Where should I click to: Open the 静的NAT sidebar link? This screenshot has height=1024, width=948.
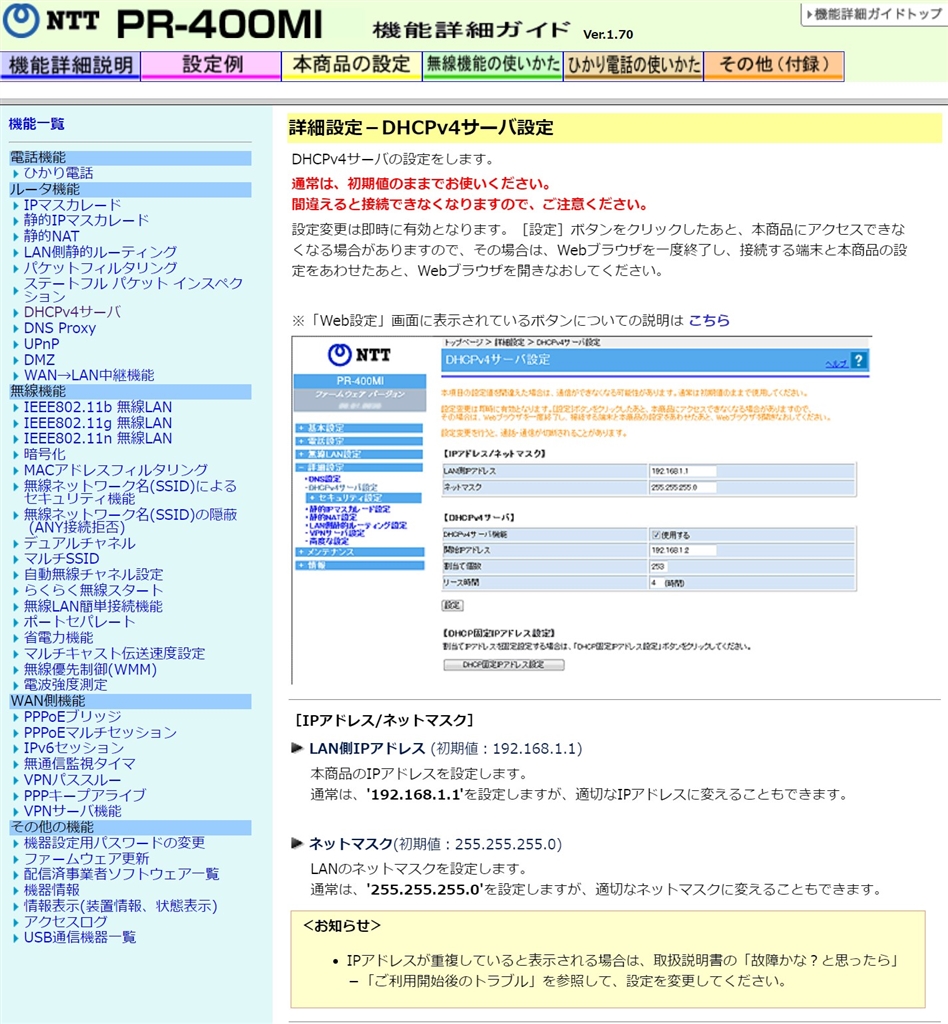51,236
